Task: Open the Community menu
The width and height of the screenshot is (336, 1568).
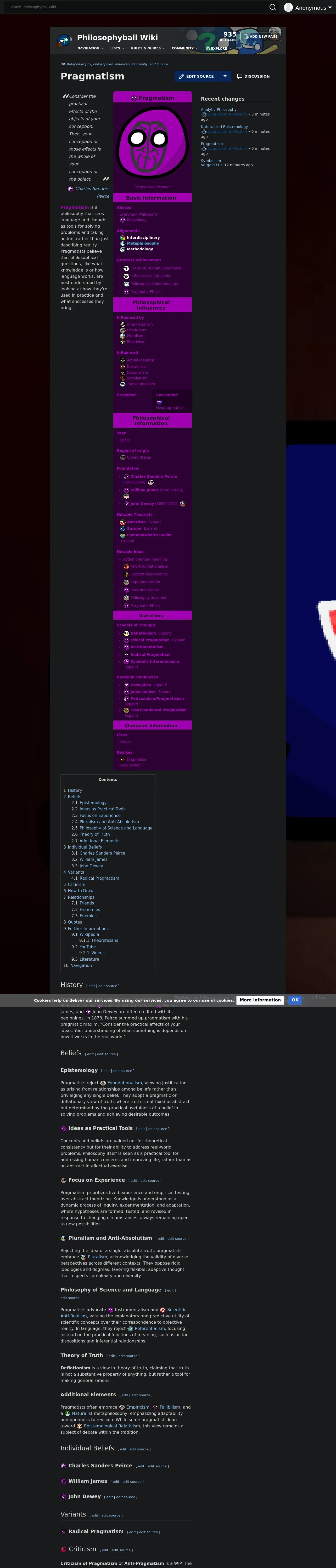Action: pos(185,48)
